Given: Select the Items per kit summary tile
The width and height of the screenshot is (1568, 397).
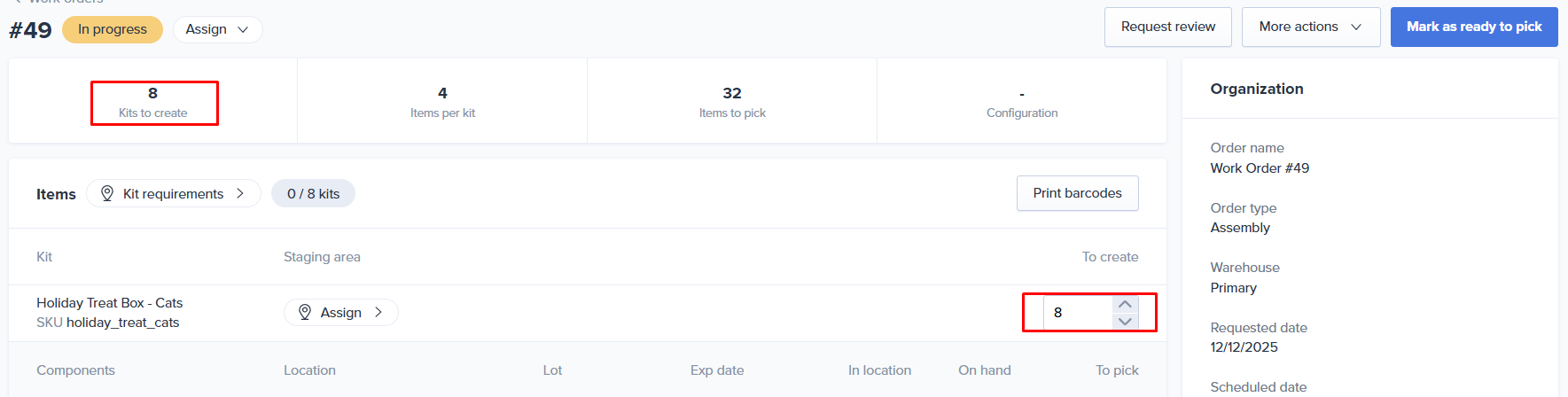Looking at the screenshot, I should pyautogui.click(x=442, y=102).
